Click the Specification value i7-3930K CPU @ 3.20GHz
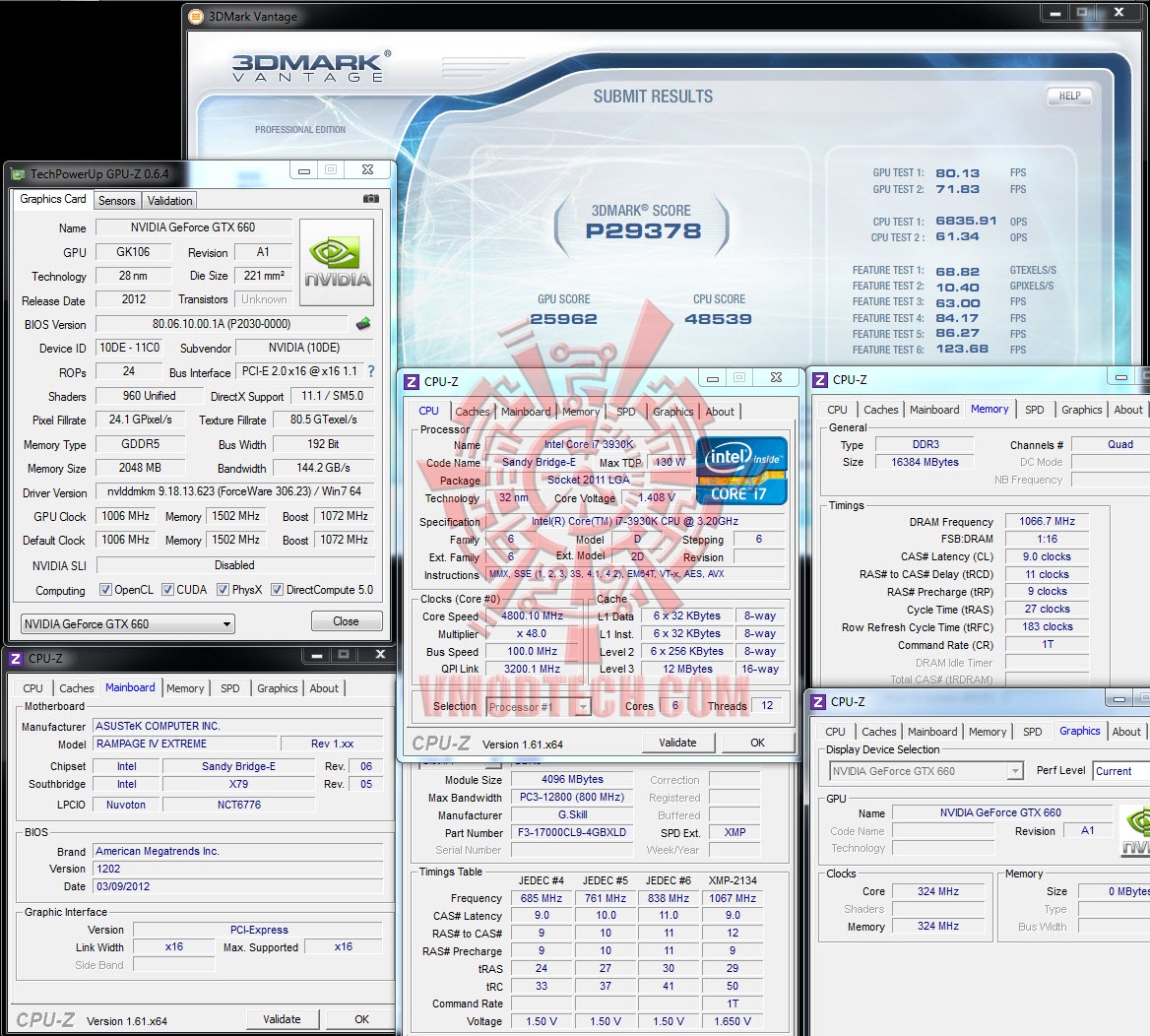This screenshot has height=1036, width=1150. 634,521
